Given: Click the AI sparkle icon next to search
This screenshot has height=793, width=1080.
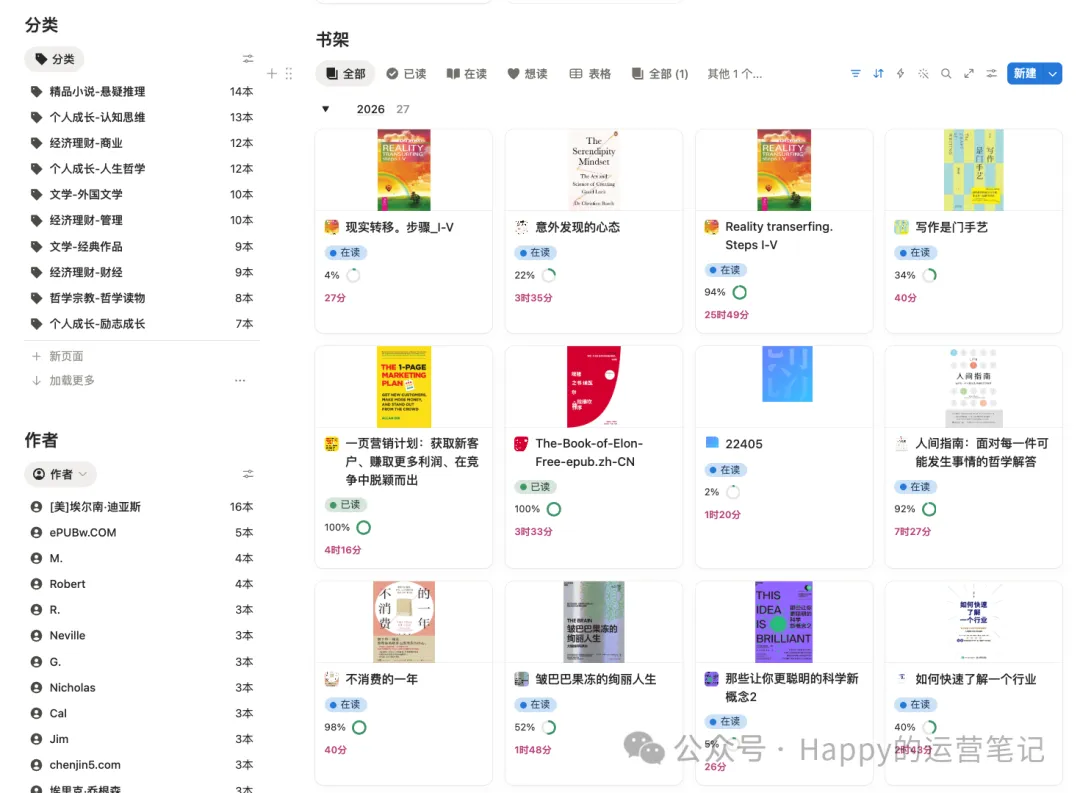Looking at the screenshot, I should point(923,73).
